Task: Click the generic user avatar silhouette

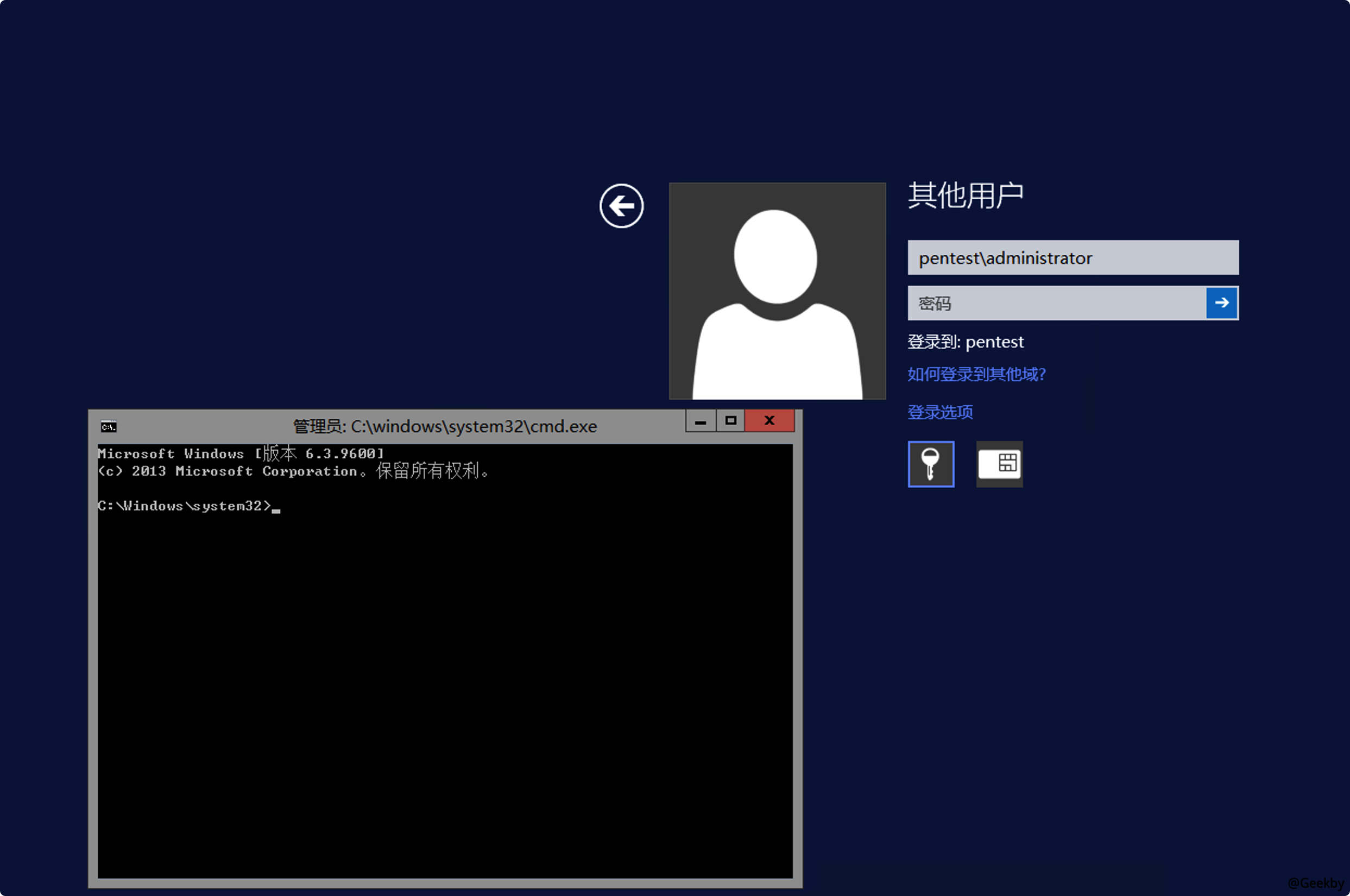Action: coord(777,291)
